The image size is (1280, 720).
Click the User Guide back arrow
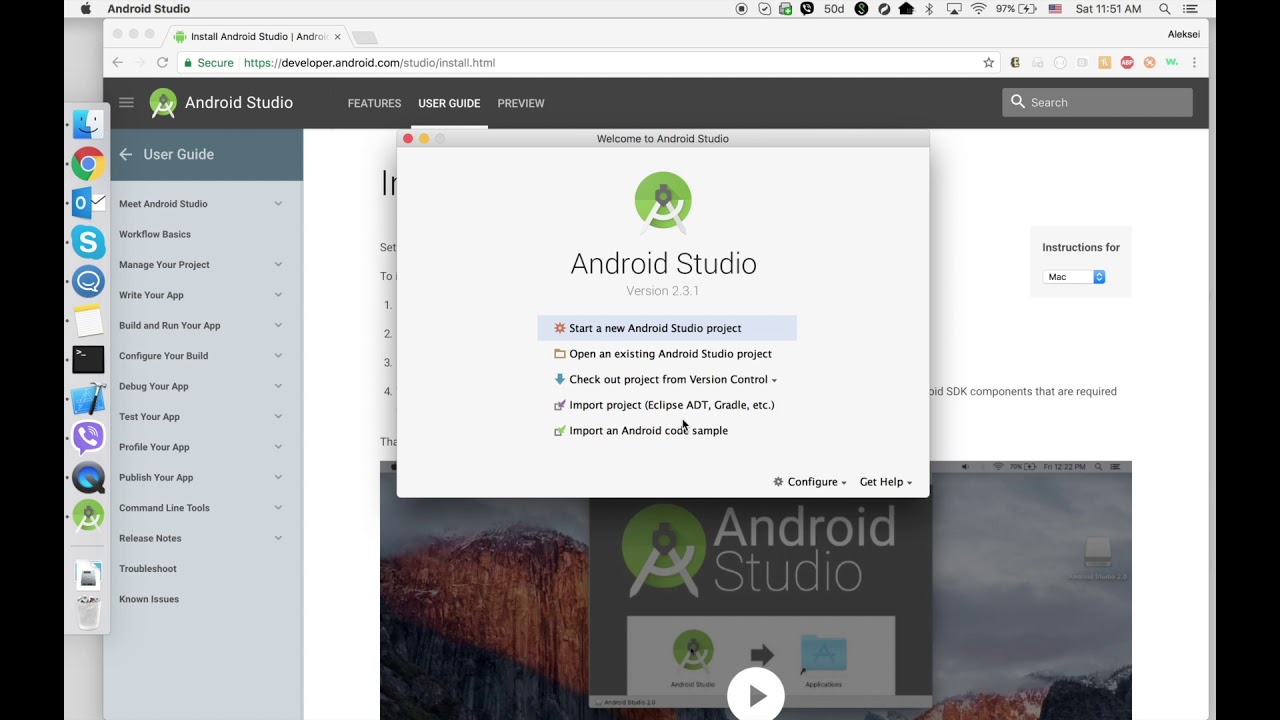tap(125, 154)
